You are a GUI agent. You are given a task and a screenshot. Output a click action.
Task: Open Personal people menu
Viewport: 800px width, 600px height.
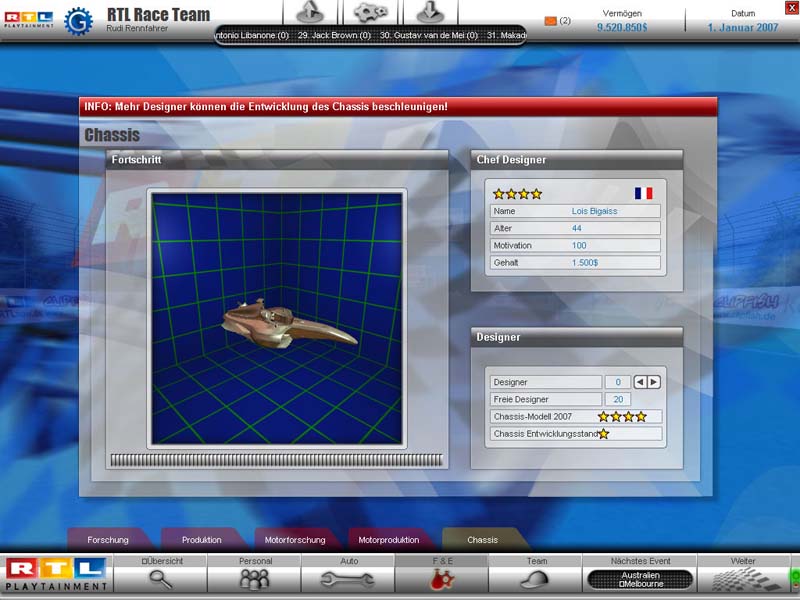point(255,573)
